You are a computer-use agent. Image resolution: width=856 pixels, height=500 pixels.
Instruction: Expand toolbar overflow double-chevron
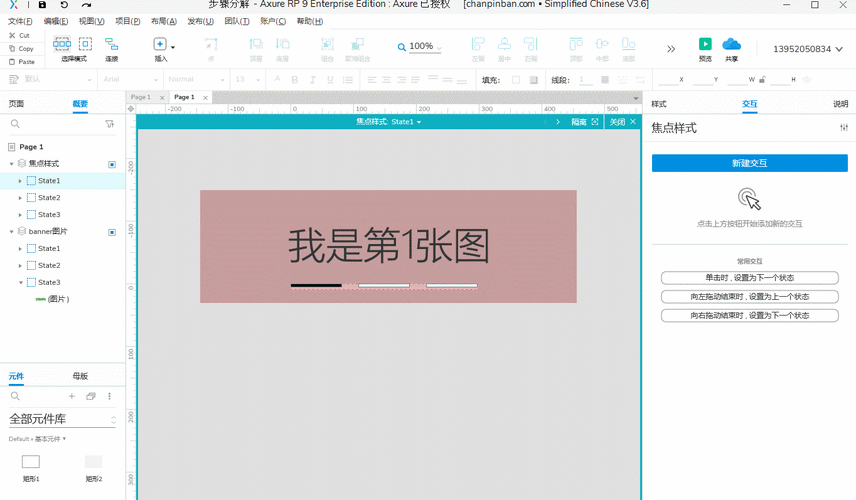tap(671, 49)
